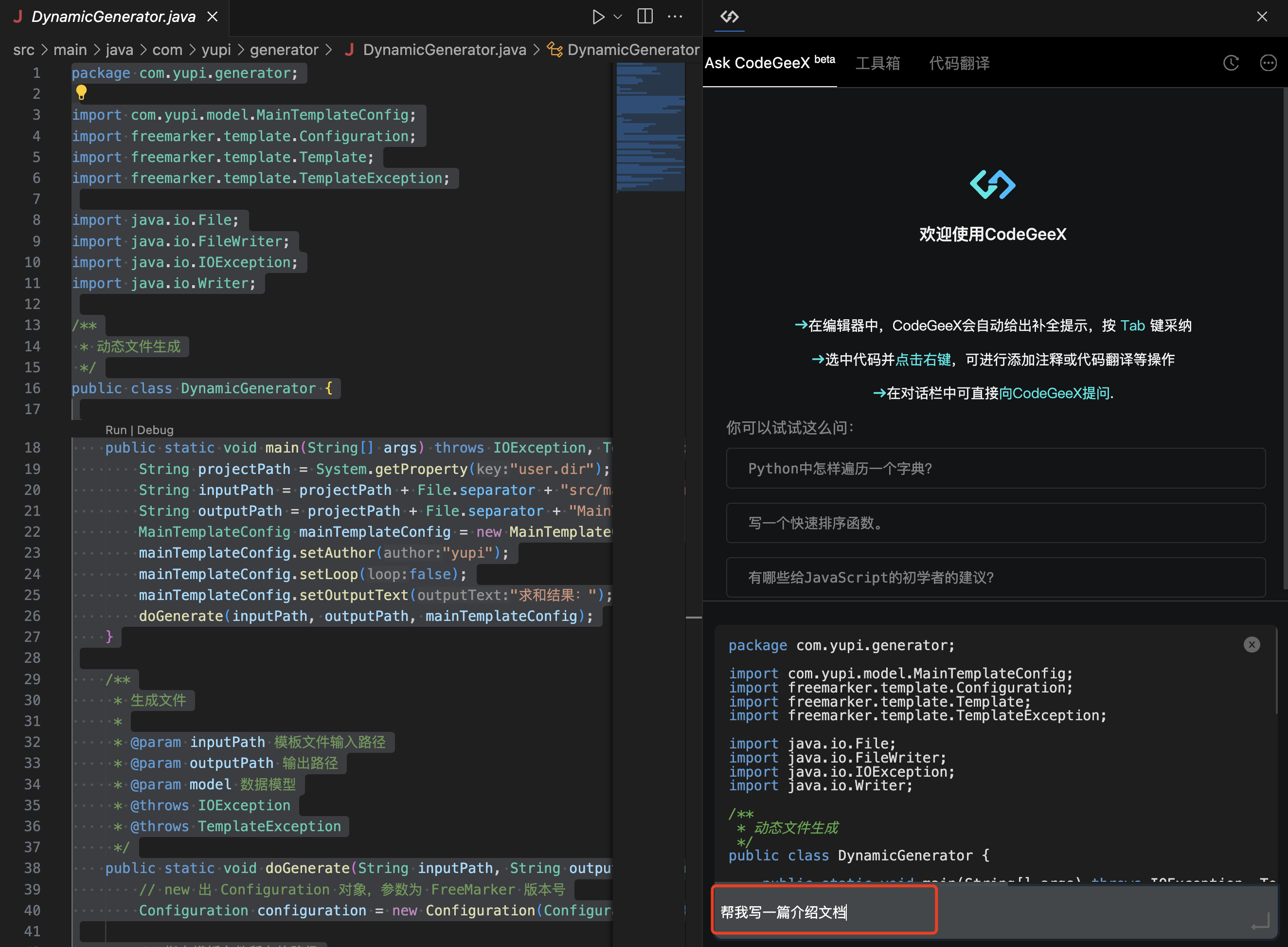Viewport: 1288px width, 947px height.
Task: Click the Debug code lens link
Action: 155,430
